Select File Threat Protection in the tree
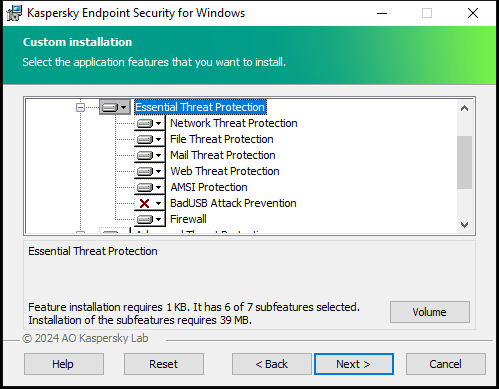 pyautogui.click(x=222, y=139)
